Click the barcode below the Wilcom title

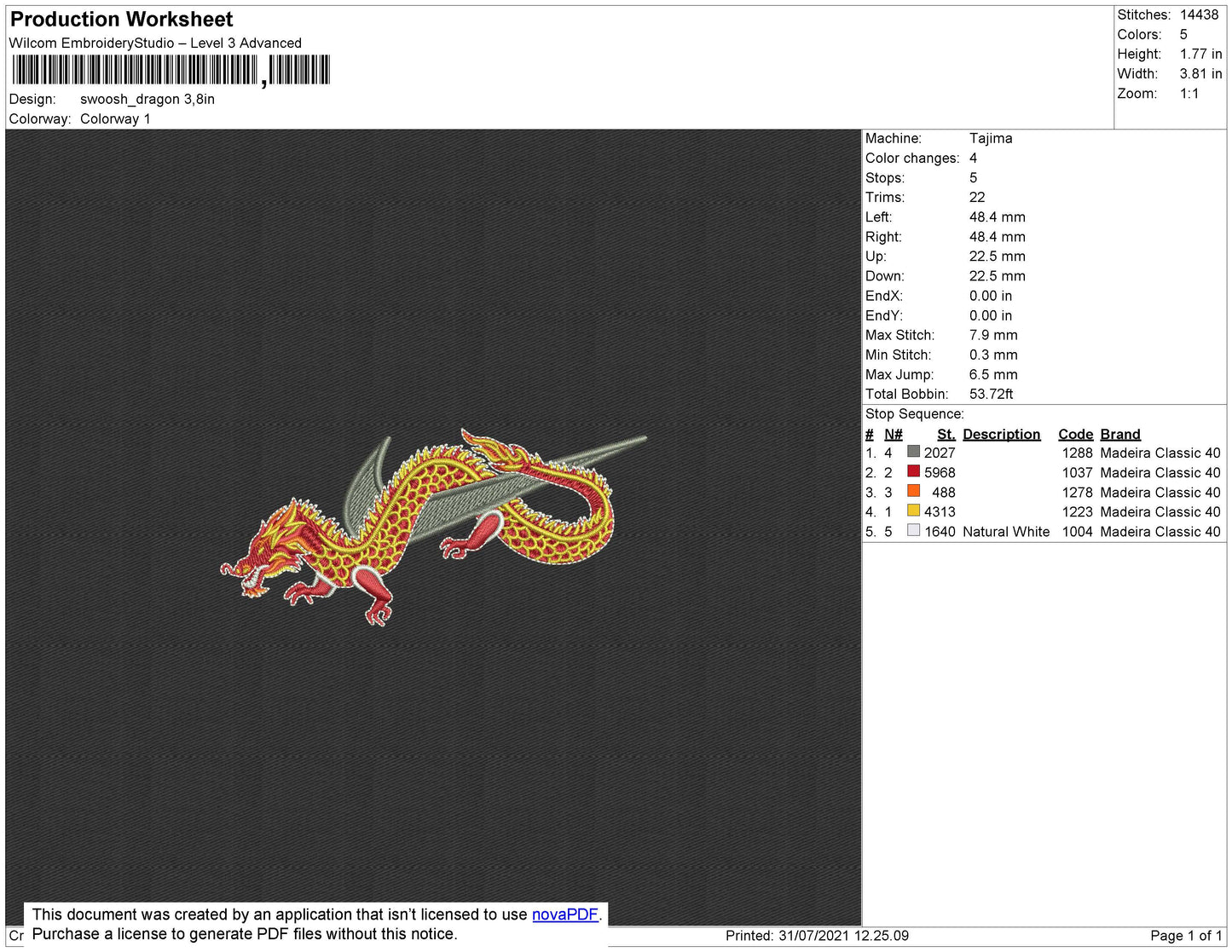171,70
